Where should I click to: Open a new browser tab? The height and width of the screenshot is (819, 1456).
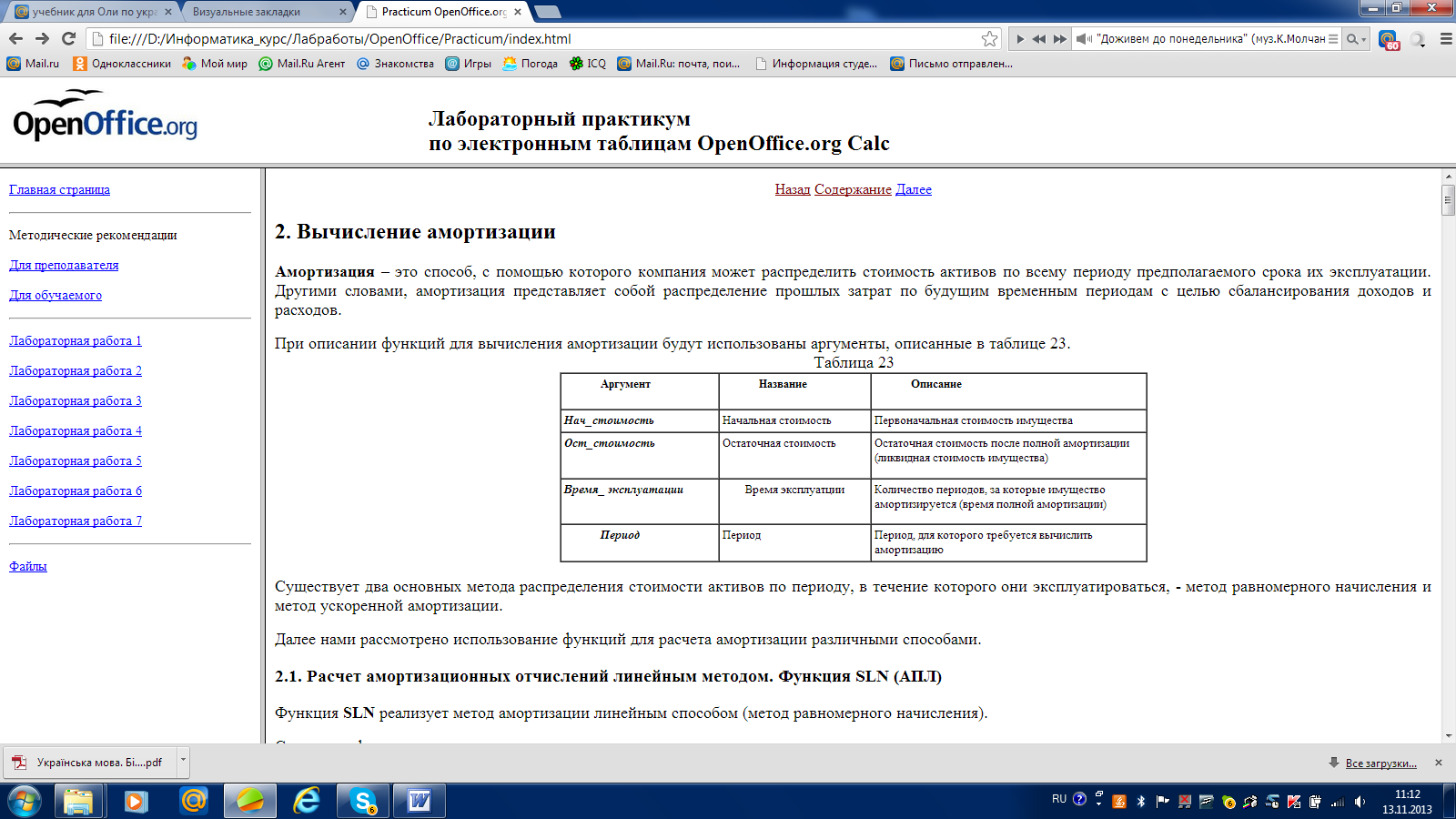click(548, 12)
